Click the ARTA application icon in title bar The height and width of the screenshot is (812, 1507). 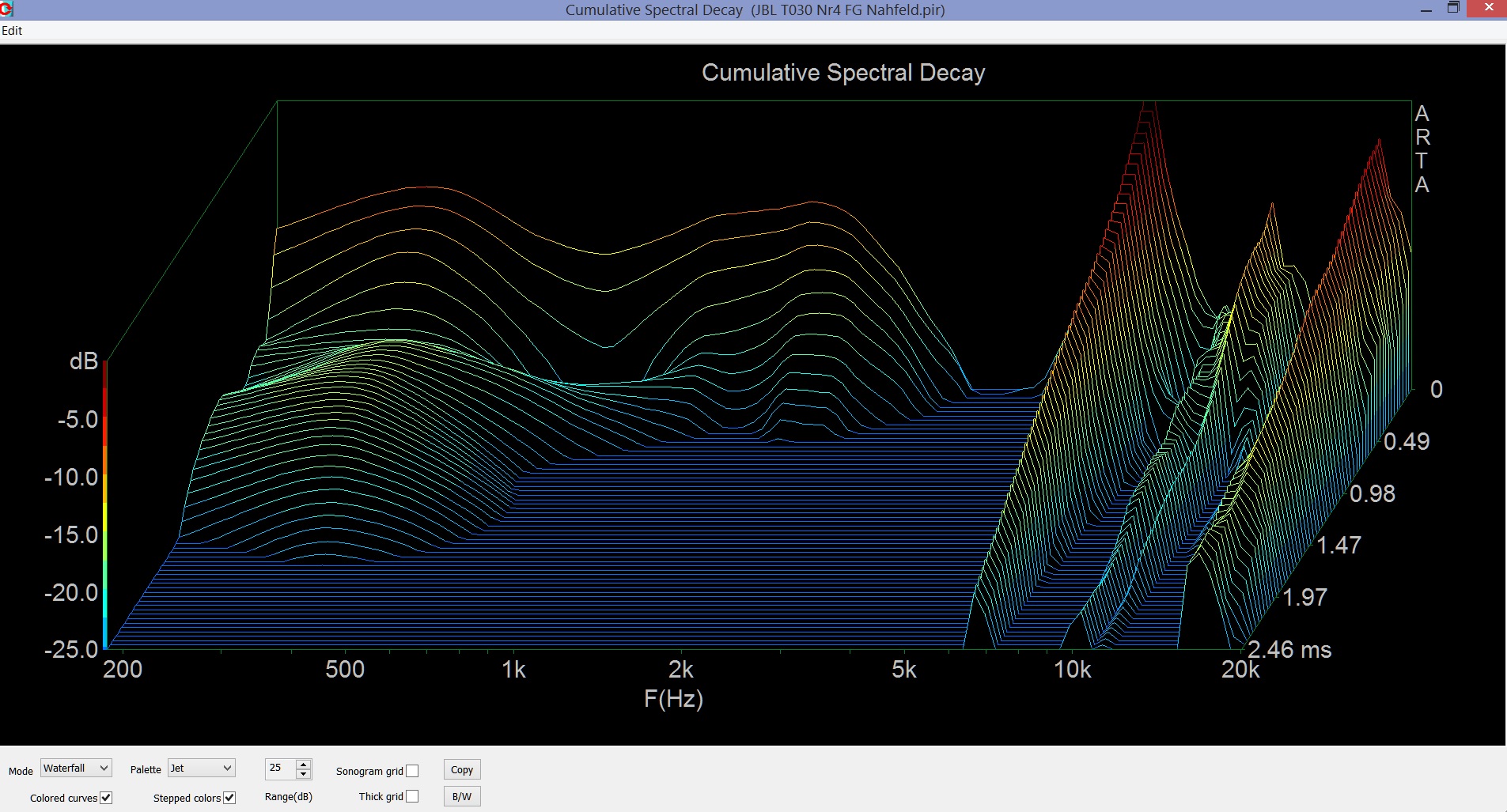coord(6,9)
